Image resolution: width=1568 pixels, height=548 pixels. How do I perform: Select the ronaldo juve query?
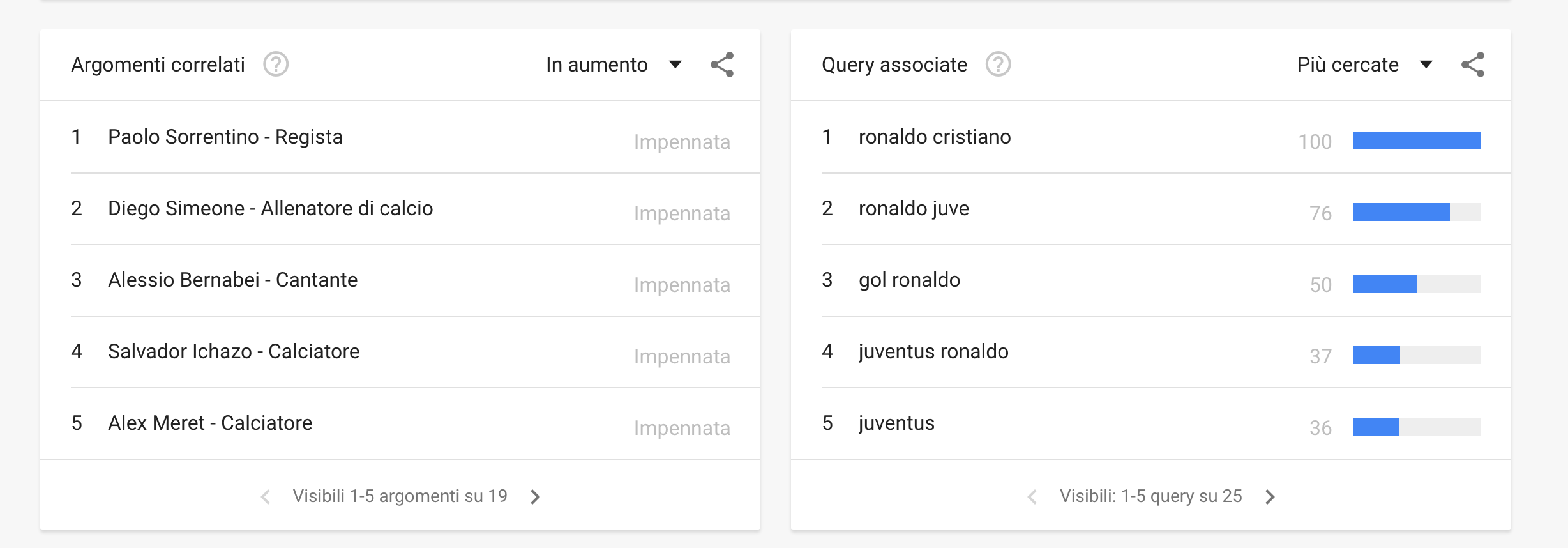pyautogui.click(x=914, y=208)
